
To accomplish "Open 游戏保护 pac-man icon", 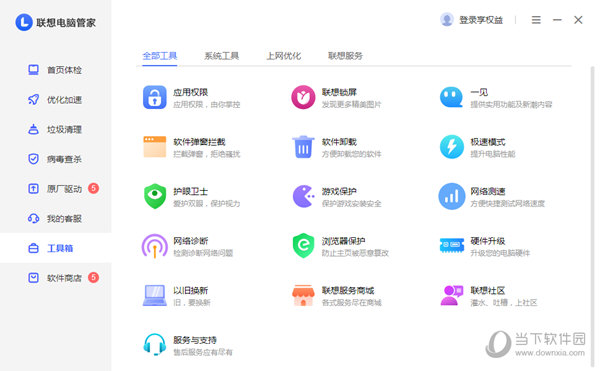I will coord(303,196).
